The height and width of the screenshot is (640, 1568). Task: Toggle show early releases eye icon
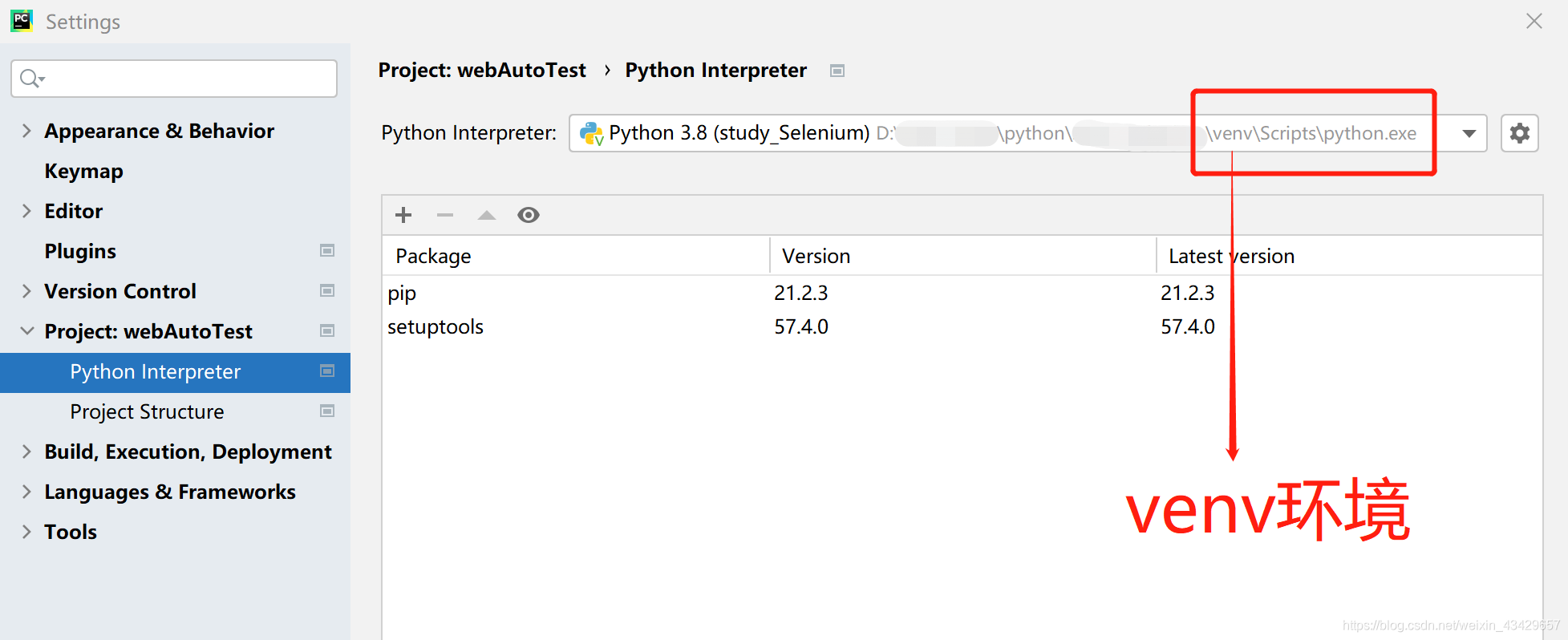click(x=529, y=215)
